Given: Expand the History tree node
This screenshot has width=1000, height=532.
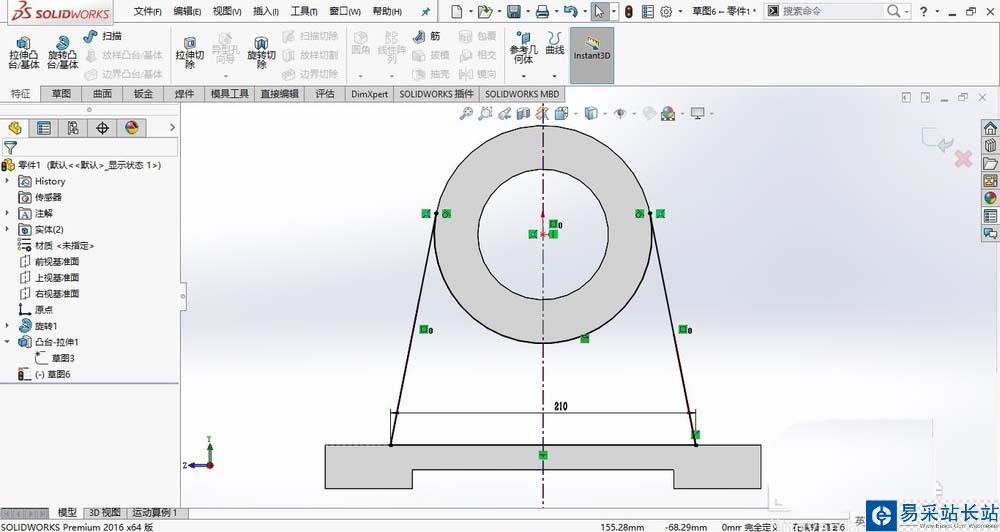Looking at the screenshot, I should (9, 181).
